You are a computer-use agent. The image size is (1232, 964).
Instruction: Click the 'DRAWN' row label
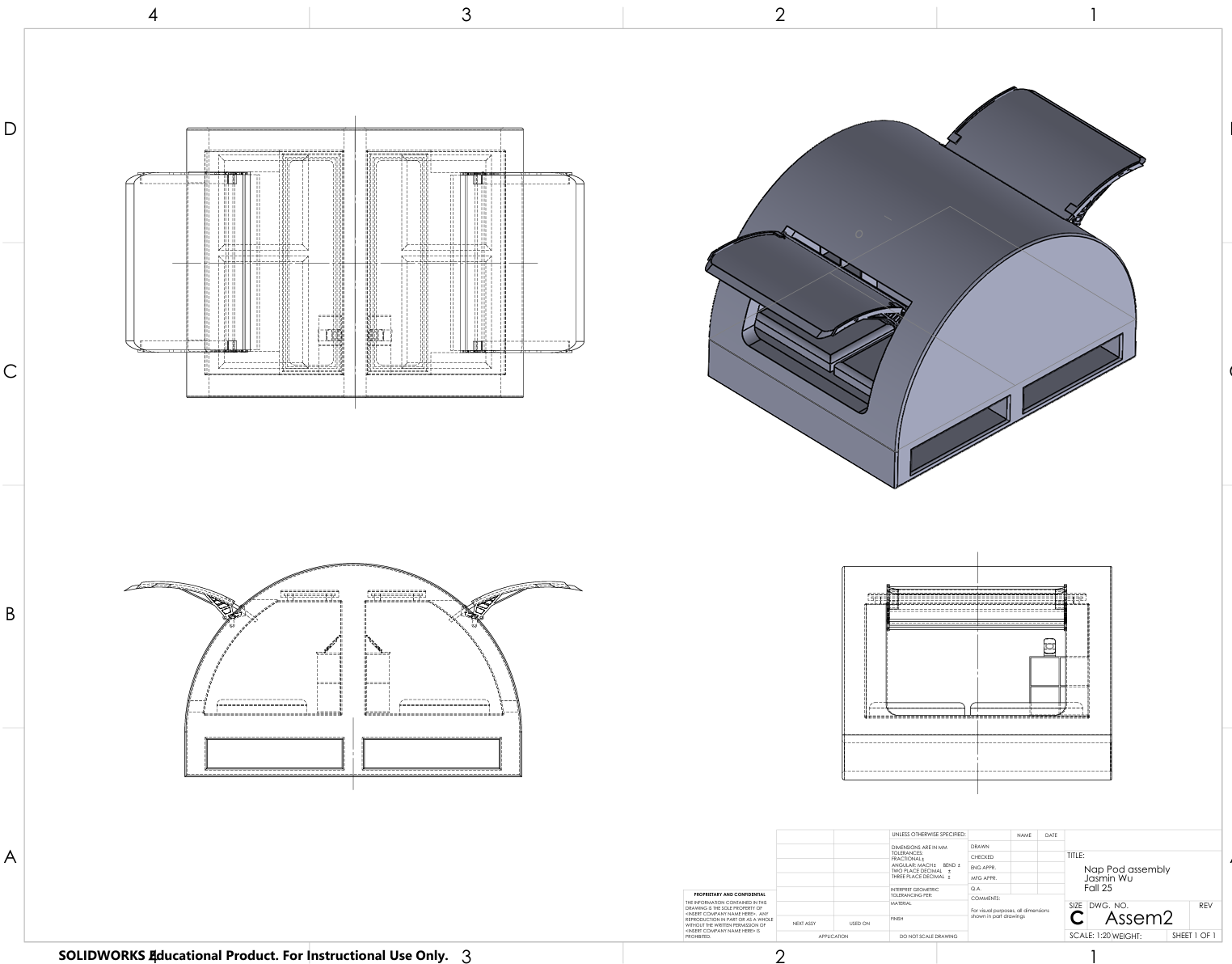pos(980,847)
